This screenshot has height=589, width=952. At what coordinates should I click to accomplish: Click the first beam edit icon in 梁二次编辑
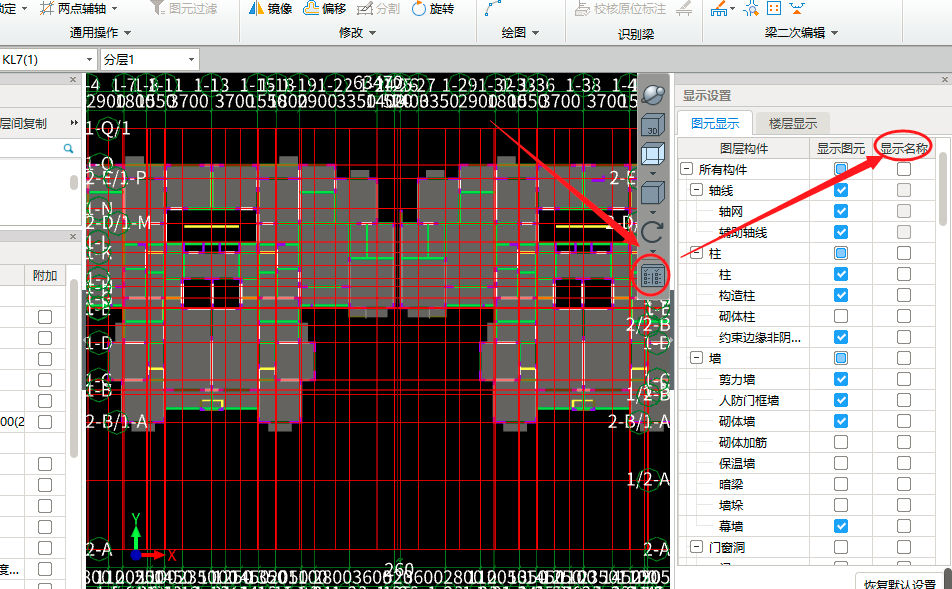click(x=719, y=9)
